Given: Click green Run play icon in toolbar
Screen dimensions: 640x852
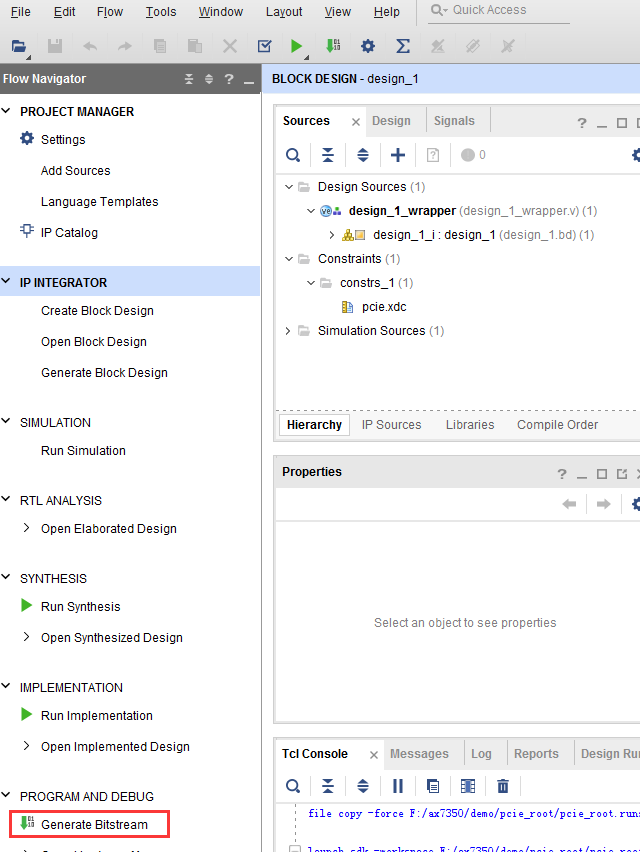Looking at the screenshot, I should pos(296,46).
